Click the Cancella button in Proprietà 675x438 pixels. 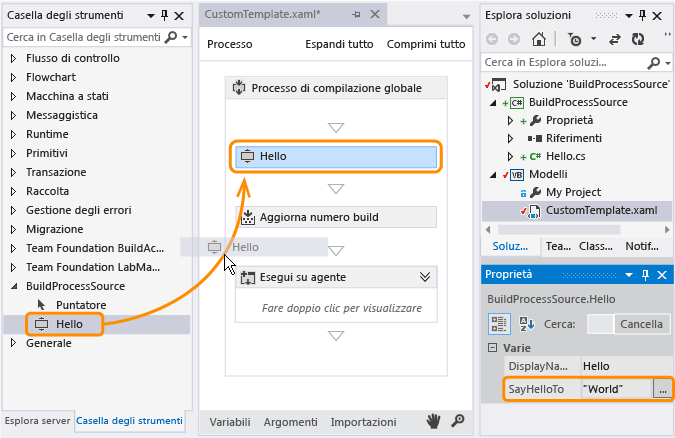(x=641, y=324)
